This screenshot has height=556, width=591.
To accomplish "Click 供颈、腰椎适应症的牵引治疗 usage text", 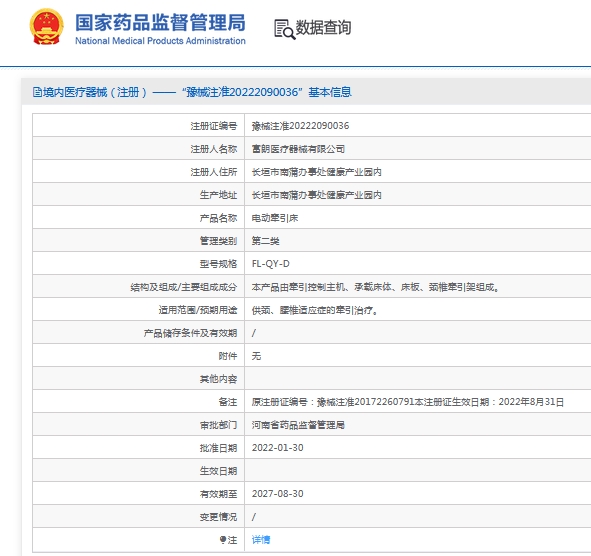I will 315,310.
